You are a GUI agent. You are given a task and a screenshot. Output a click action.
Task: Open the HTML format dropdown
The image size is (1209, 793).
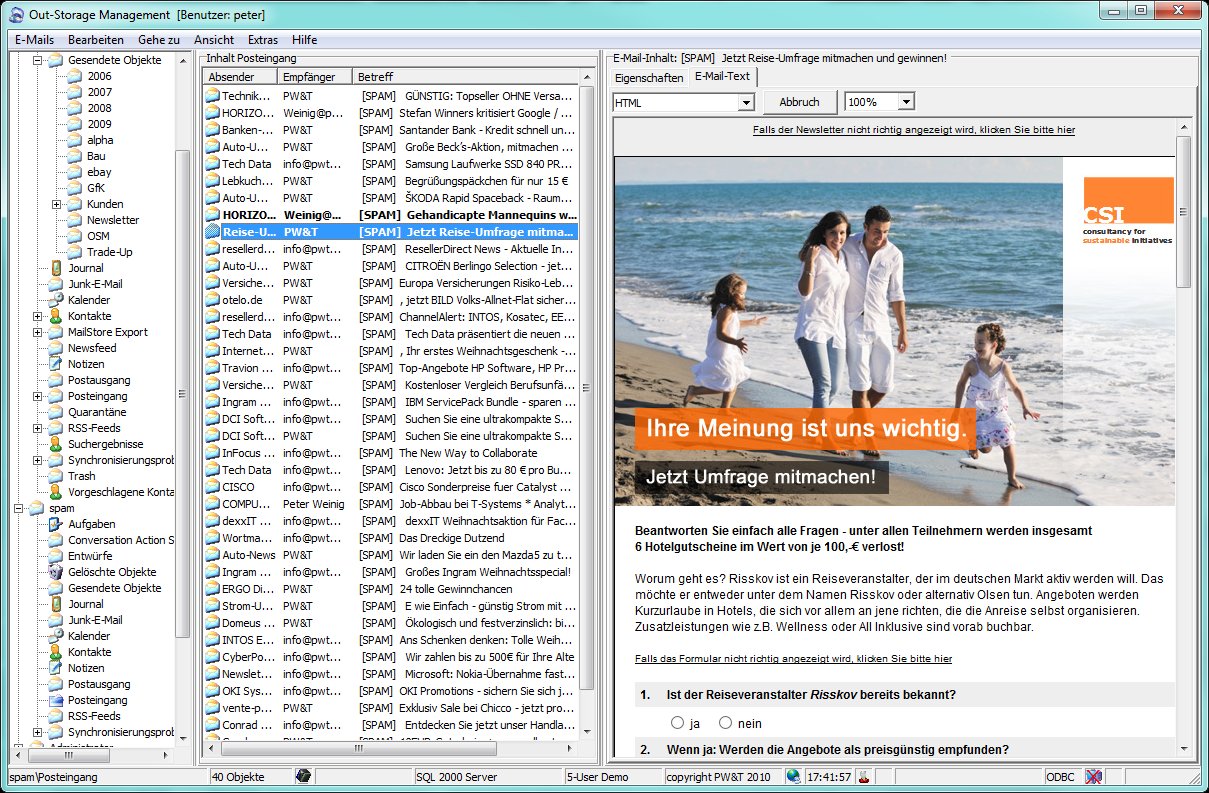coord(745,102)
